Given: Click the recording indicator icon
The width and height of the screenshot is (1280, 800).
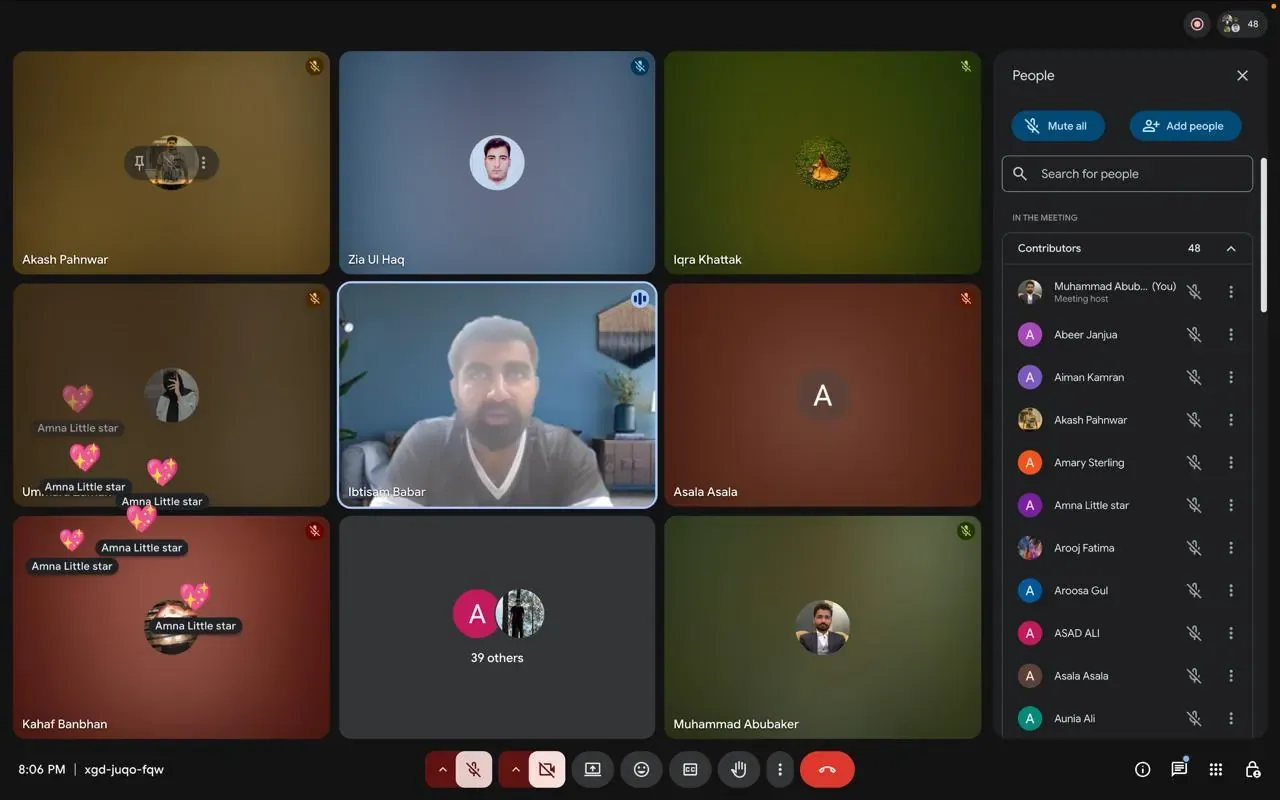Looking at the screenshot, I should 1197,24.
